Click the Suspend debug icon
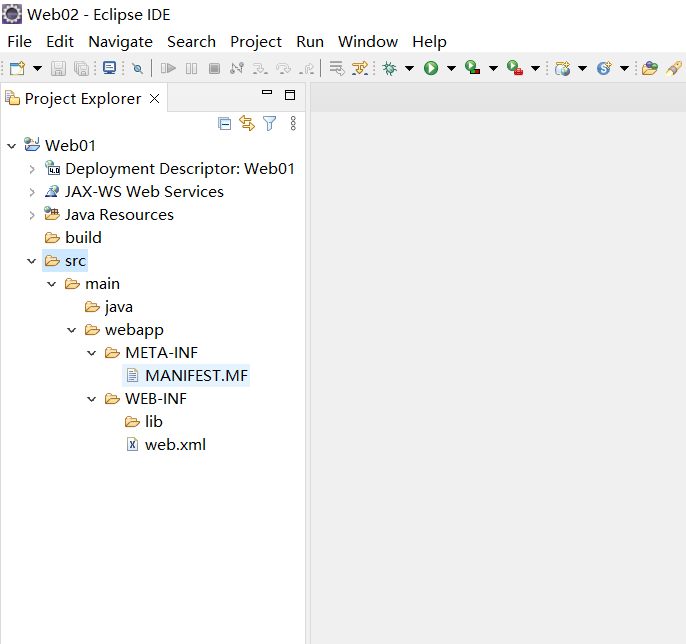Image resolution: width=686 pixels, height=644 pixels. point(191,68)
